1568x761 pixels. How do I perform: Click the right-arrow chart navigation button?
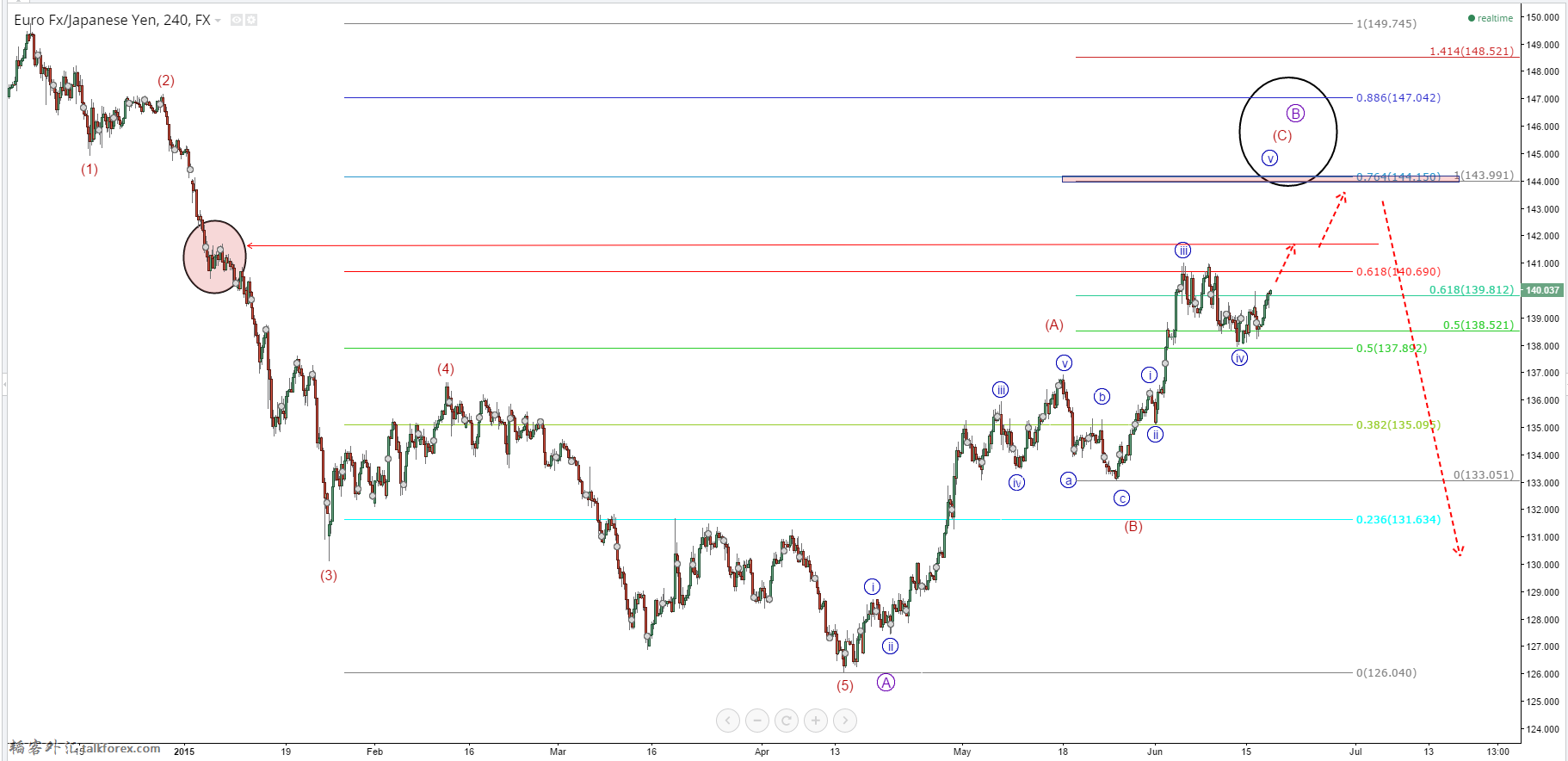point(845,721)
